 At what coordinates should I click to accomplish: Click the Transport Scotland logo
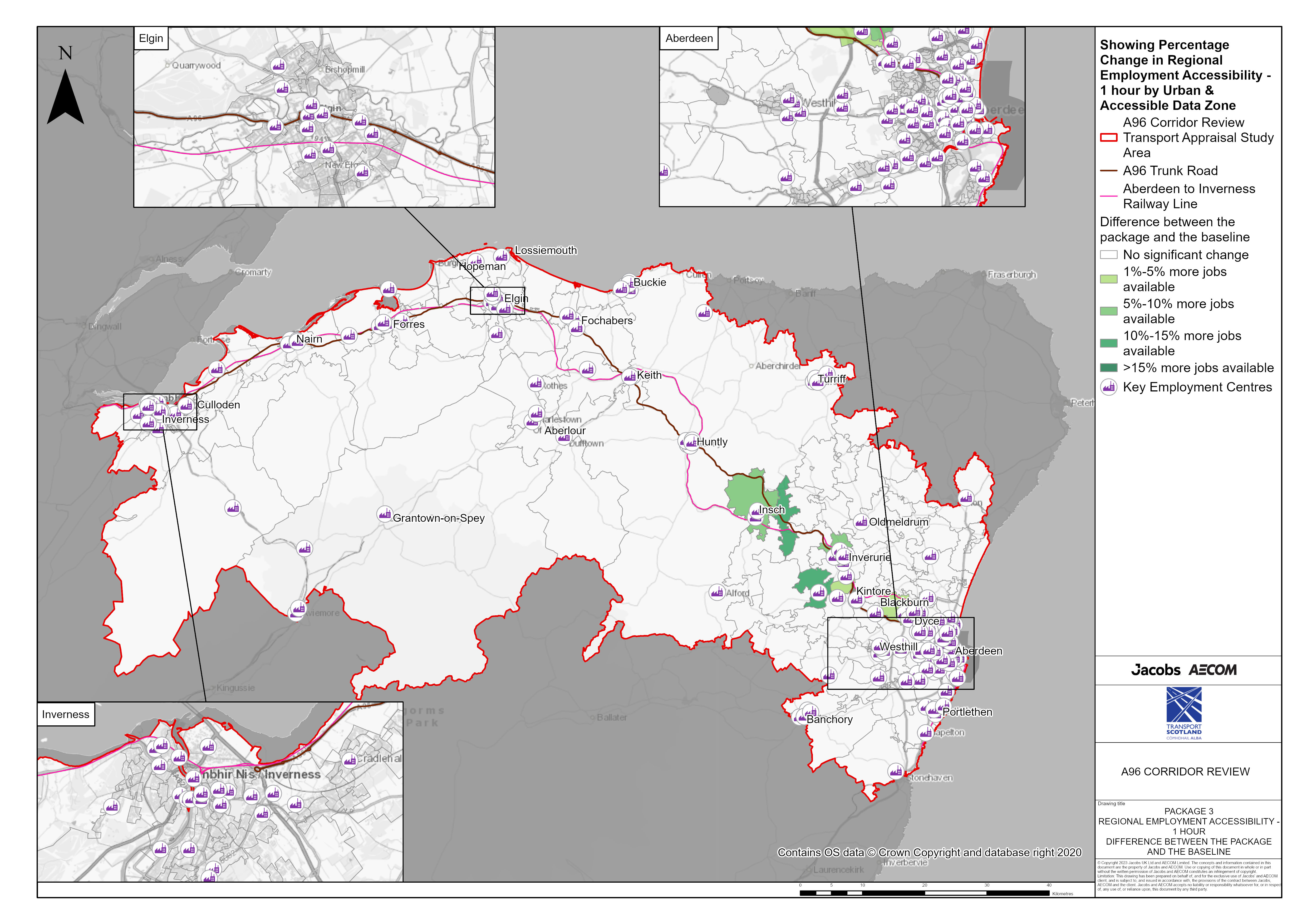tap(1183, 713)
